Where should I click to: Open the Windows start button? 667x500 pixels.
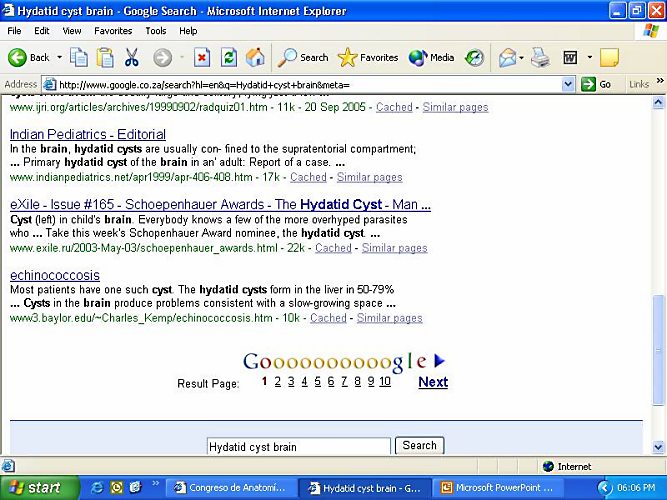[39, 488]
